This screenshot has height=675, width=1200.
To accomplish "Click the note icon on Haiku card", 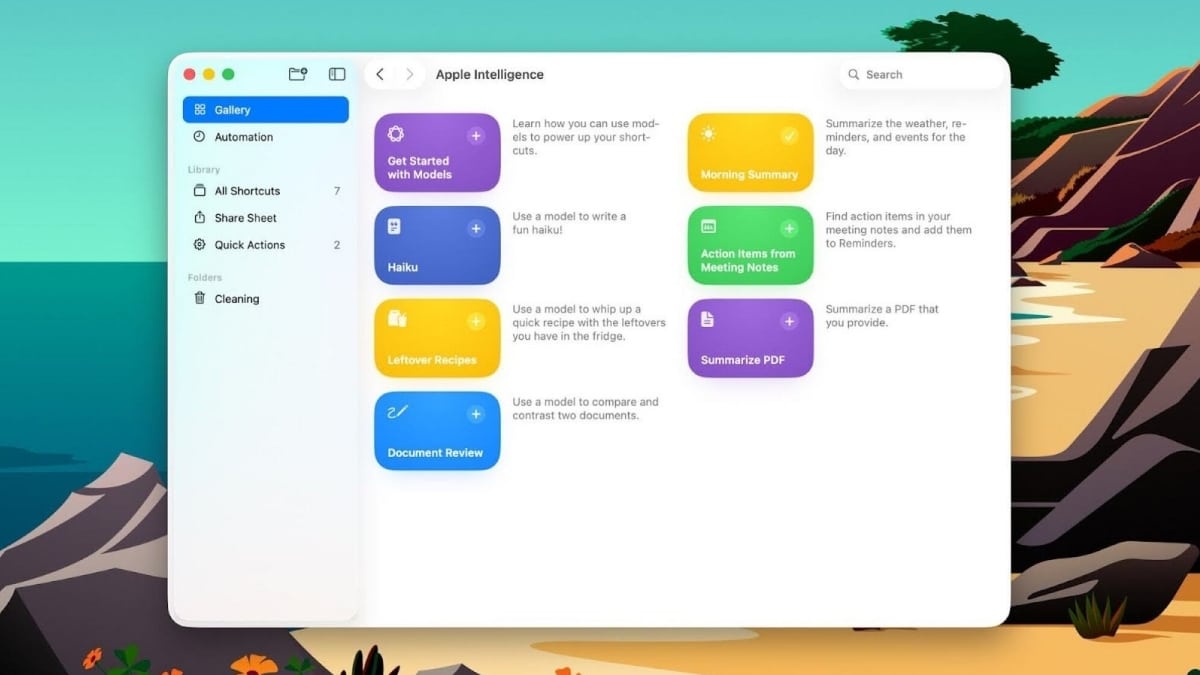I will [x=394, y=227].
